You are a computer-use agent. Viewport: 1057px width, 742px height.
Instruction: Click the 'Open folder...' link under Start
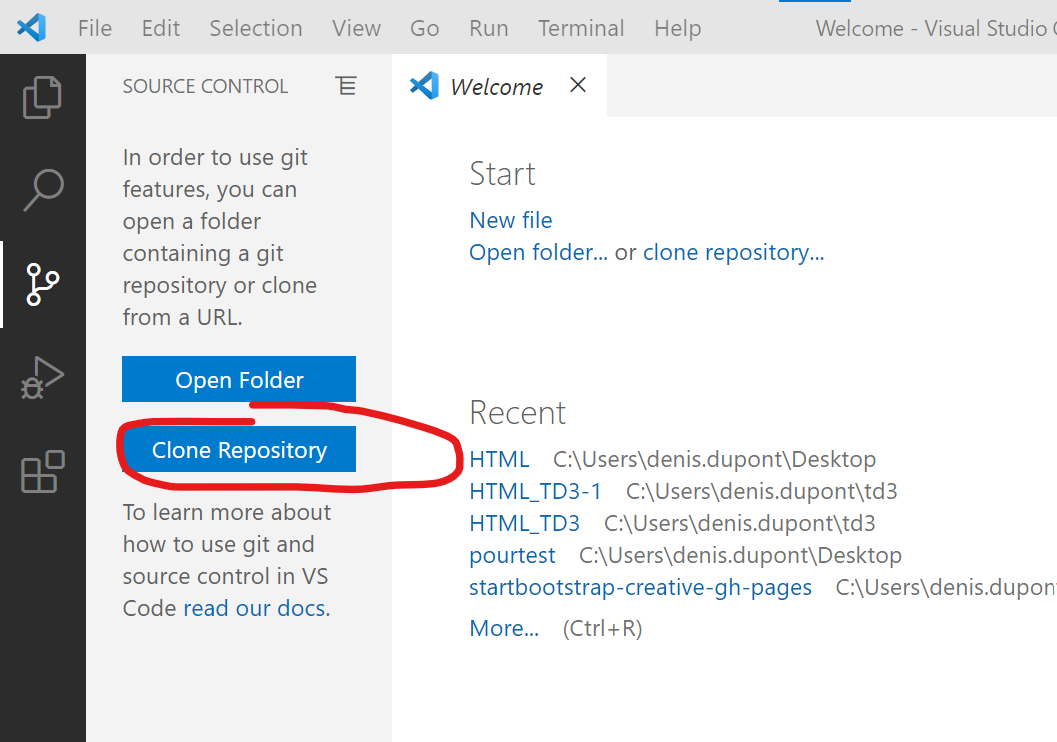(538, 252)
